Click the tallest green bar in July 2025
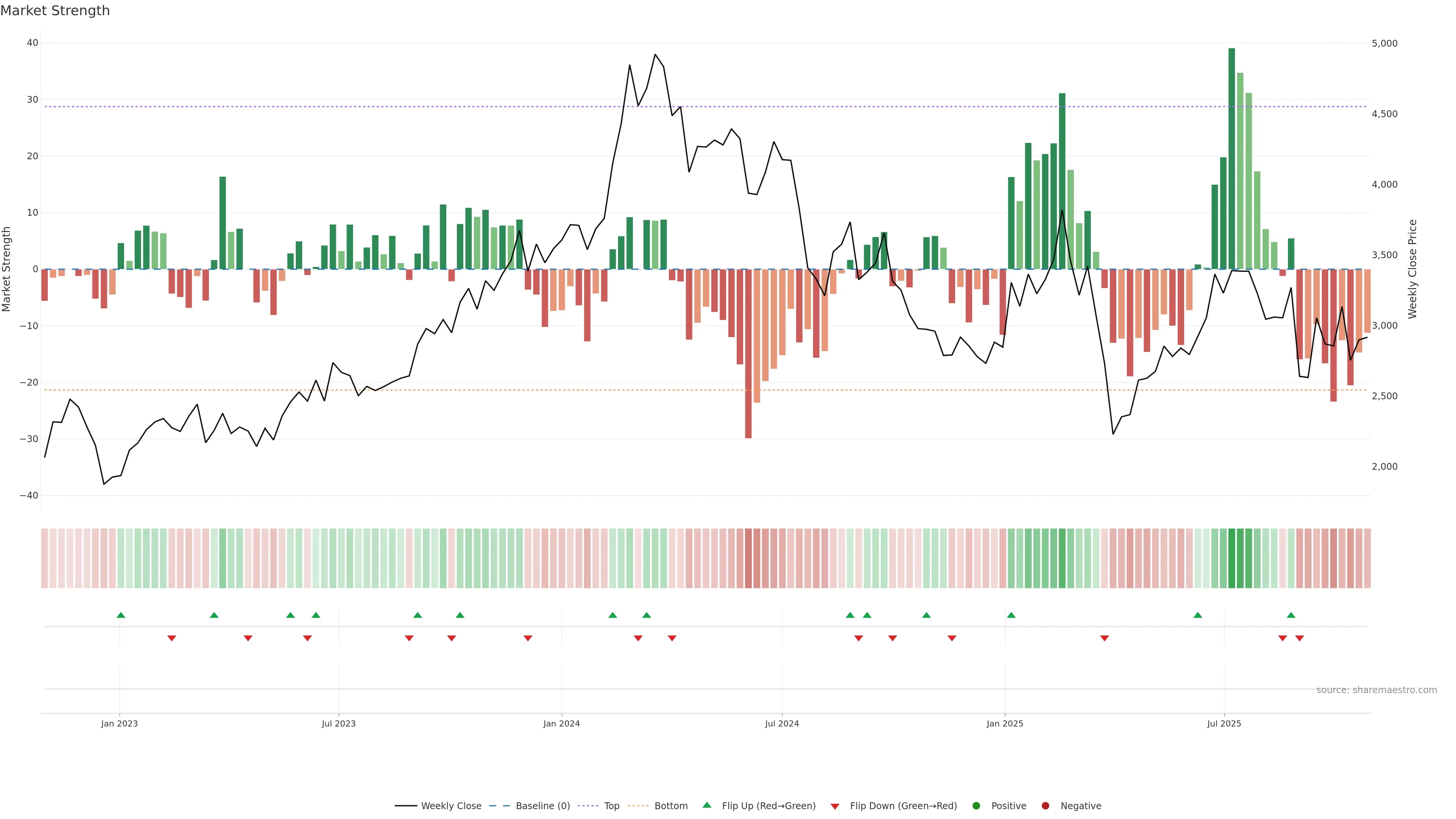This screenshot has height=819, width=1456. (x=1232, y=158)
